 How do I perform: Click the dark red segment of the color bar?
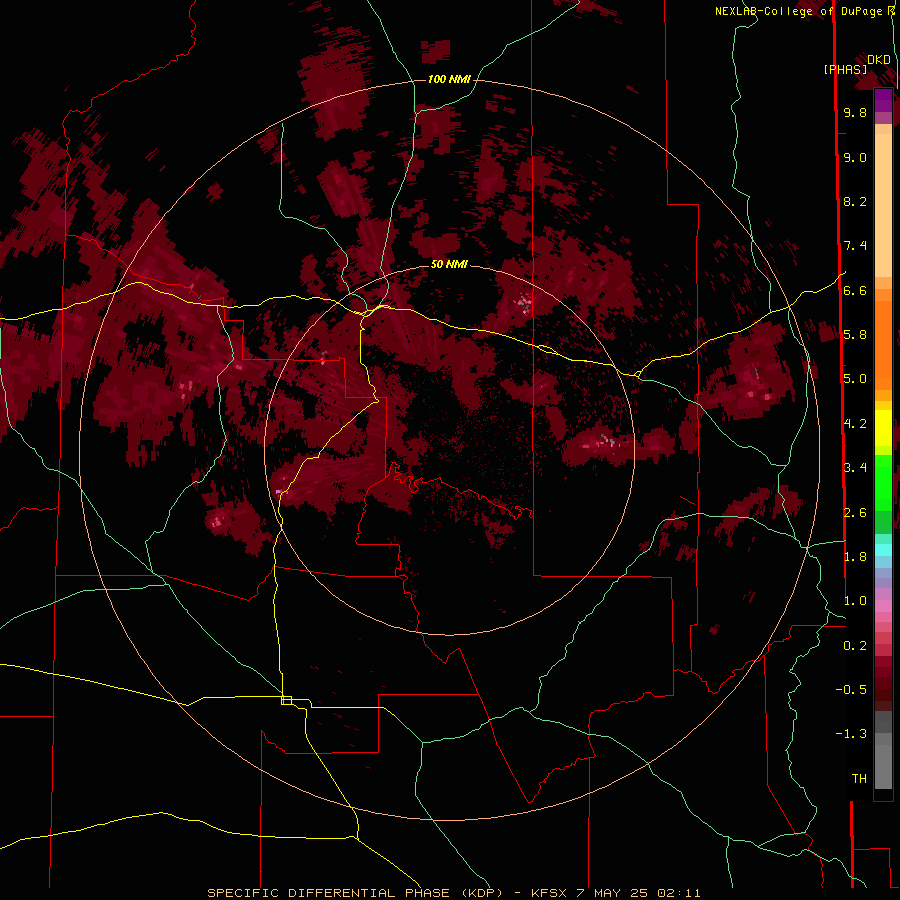point(883,683)
